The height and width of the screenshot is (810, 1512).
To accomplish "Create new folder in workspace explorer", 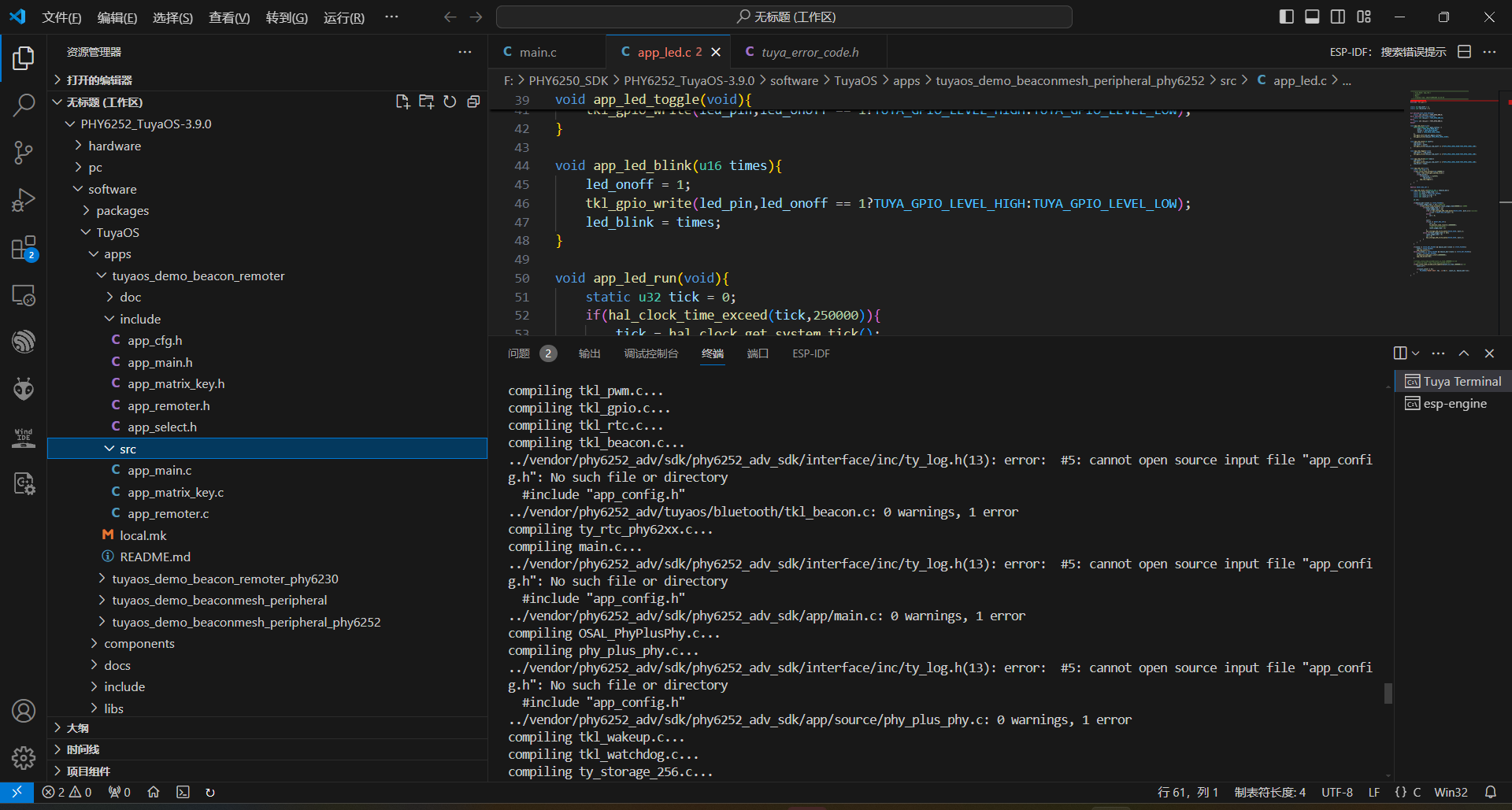I will (x=426, y=102).
